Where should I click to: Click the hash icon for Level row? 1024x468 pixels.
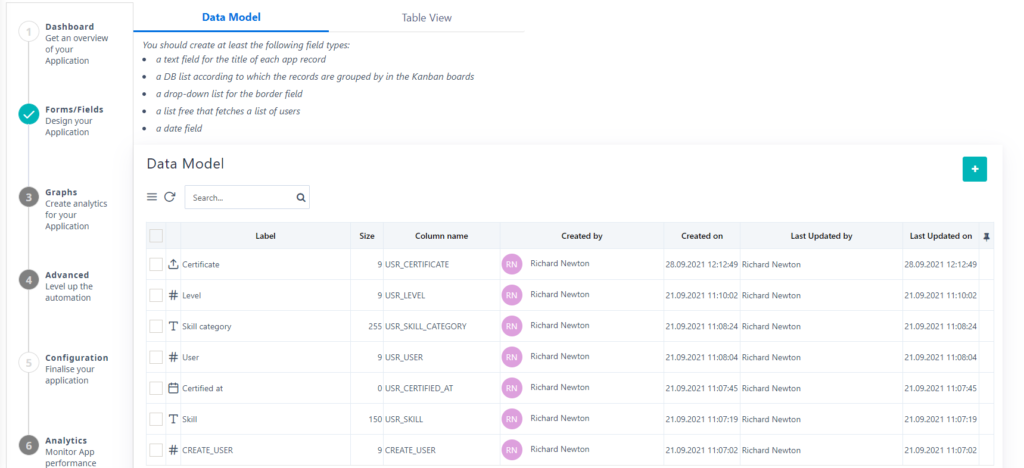[173, 295]
